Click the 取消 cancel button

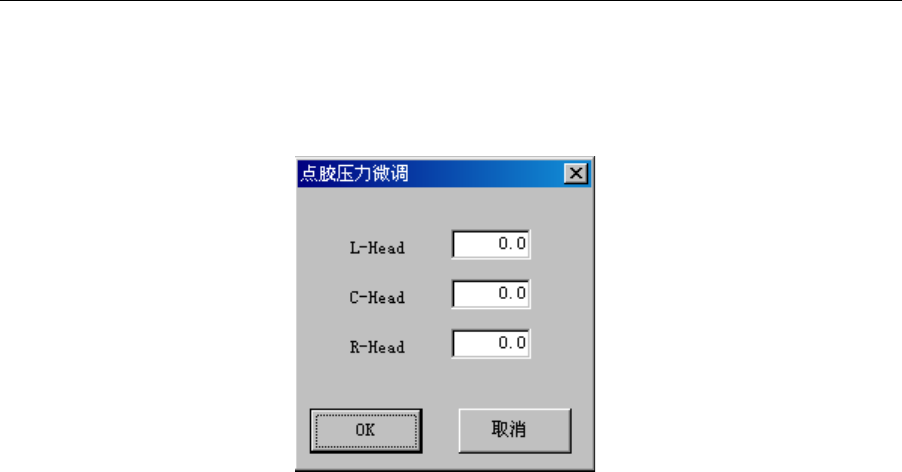point(515,430)
